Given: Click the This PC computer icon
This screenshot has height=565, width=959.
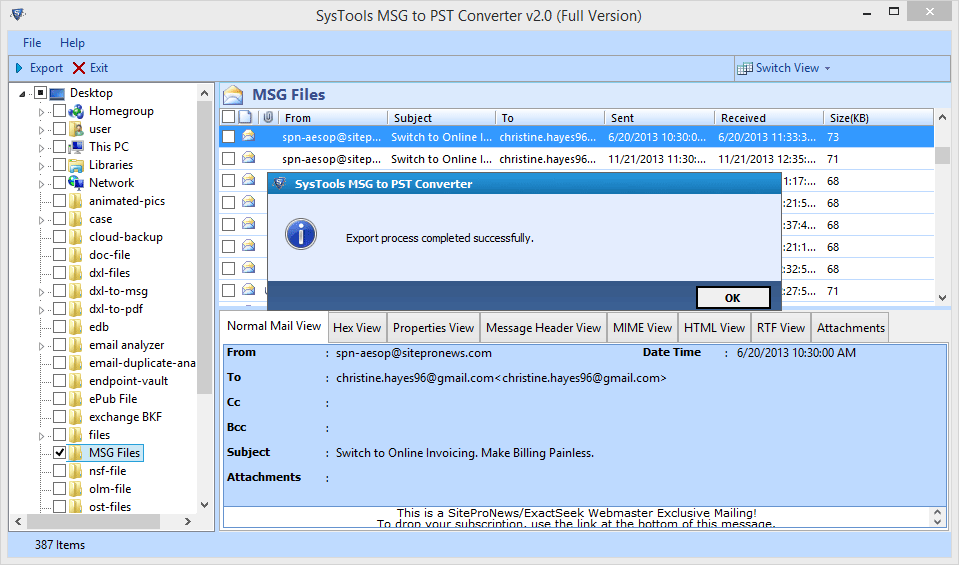Looking at the screenshot, I should point(76,147).
